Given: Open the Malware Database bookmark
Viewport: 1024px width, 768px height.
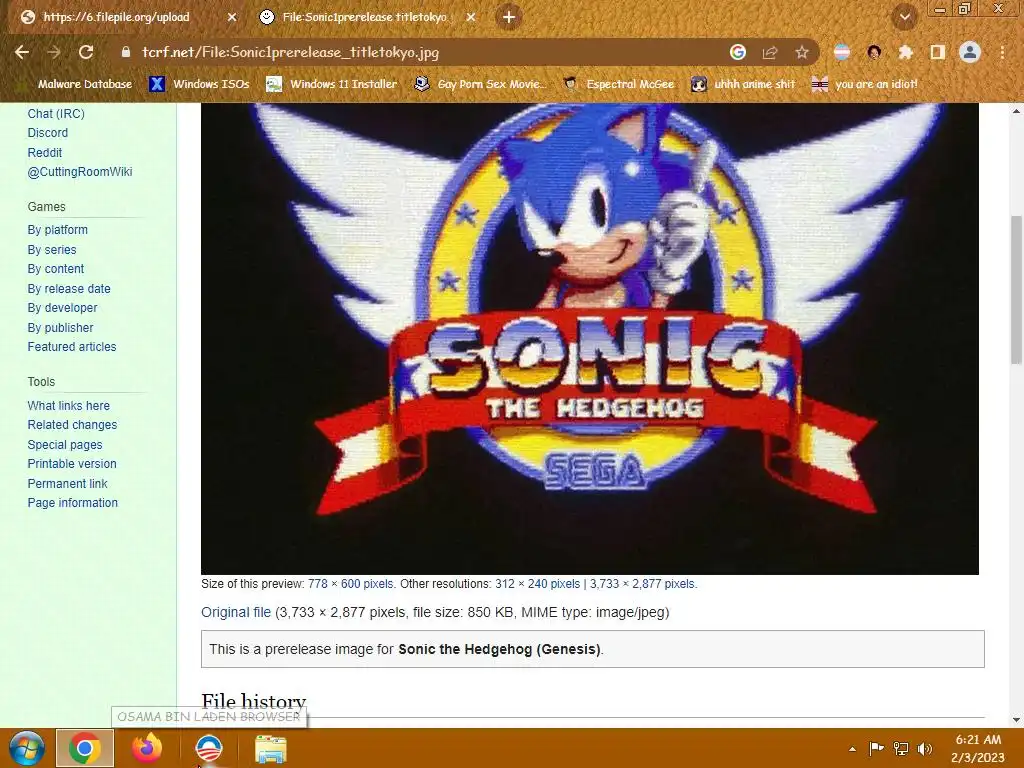Looking at the screenshot, I should [x=76, y=84].
